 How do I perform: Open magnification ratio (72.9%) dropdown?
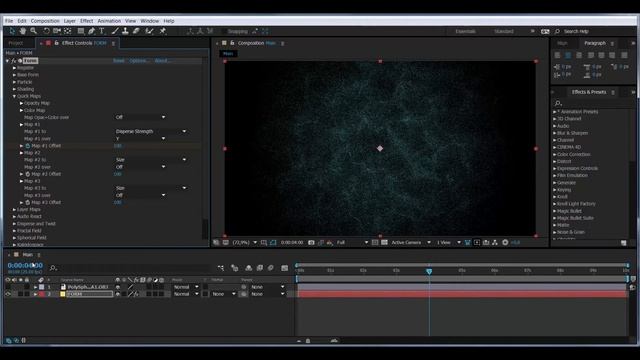click(x=244, y=242)
